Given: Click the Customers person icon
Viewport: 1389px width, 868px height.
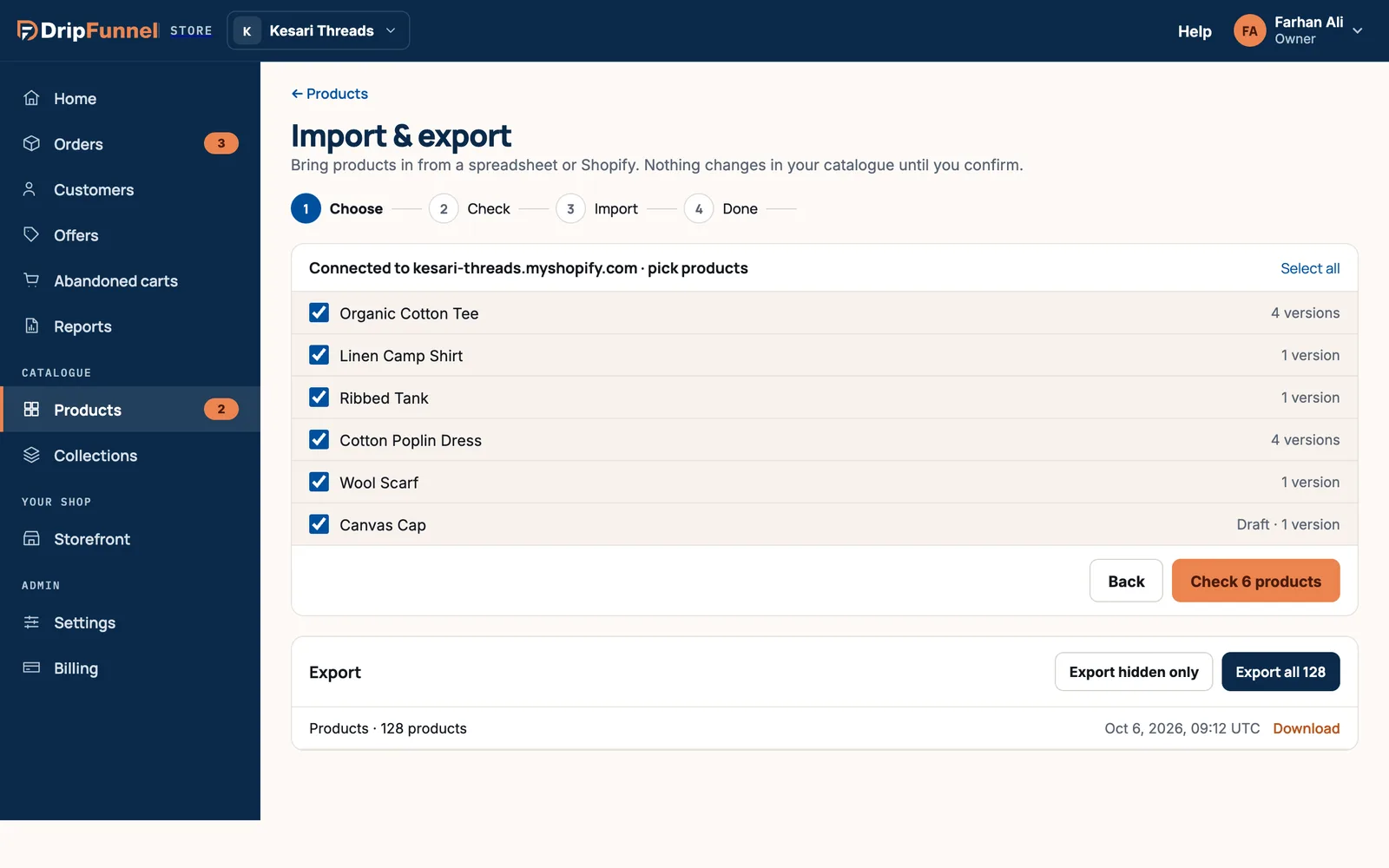Looking at the screenshot, I should click(x=31, y=189).
